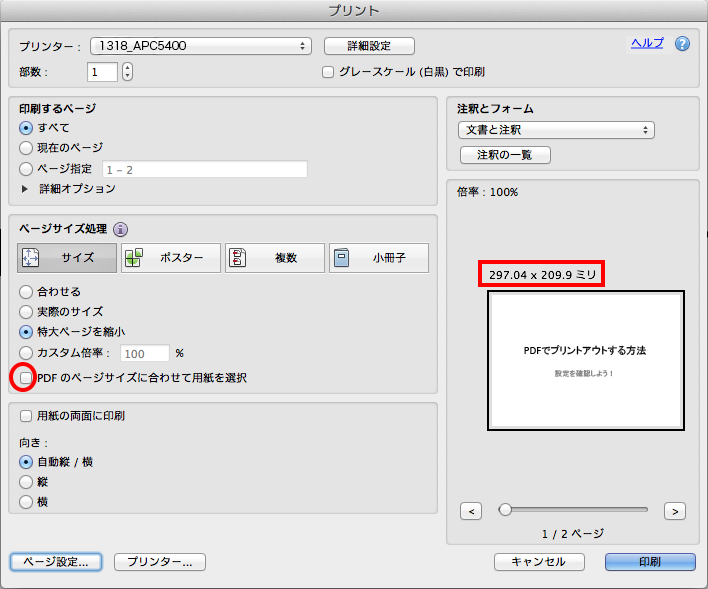708x589 pixels.
Task: Select the 複数 (Multiple) pages mode button
Action: 274,258
